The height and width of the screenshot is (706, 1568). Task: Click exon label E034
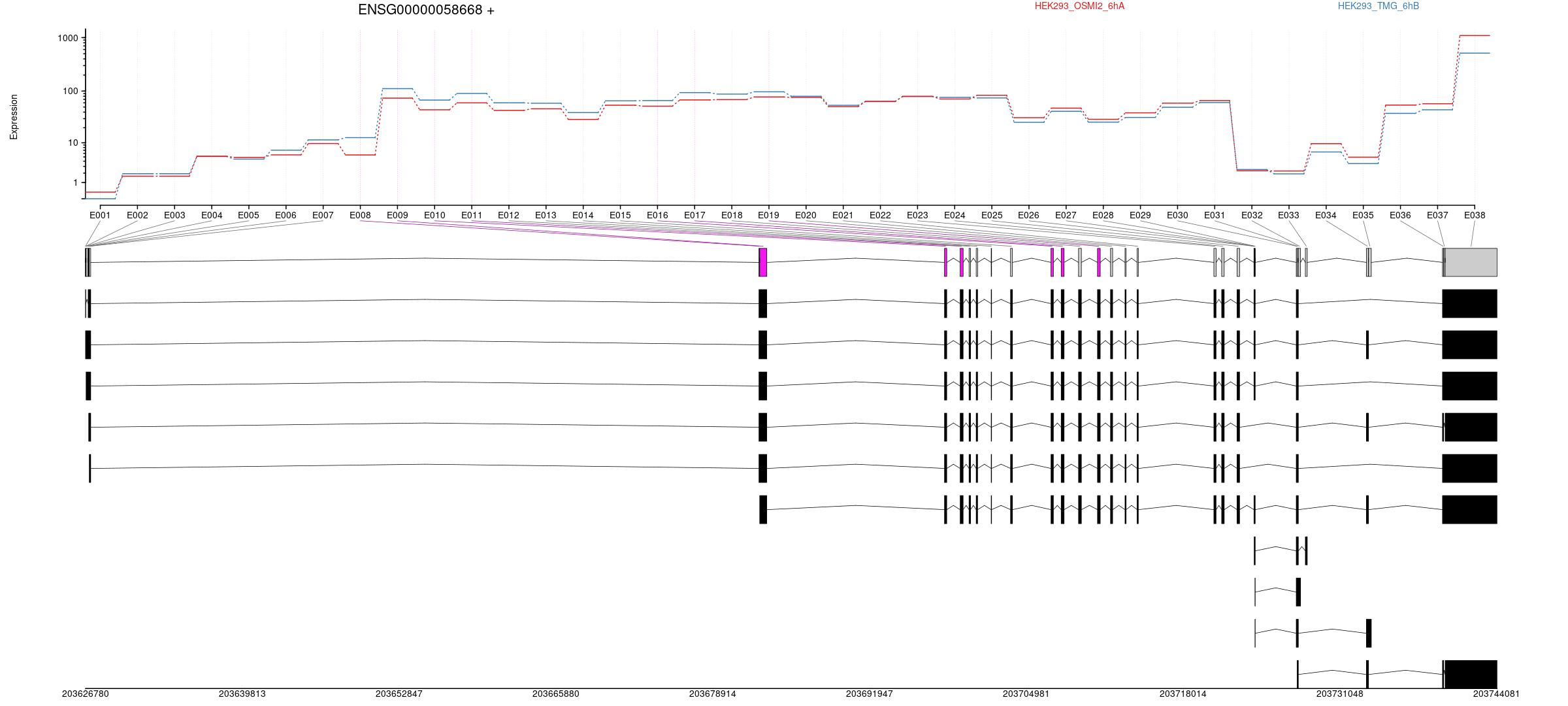click(x=1326, y=215)
